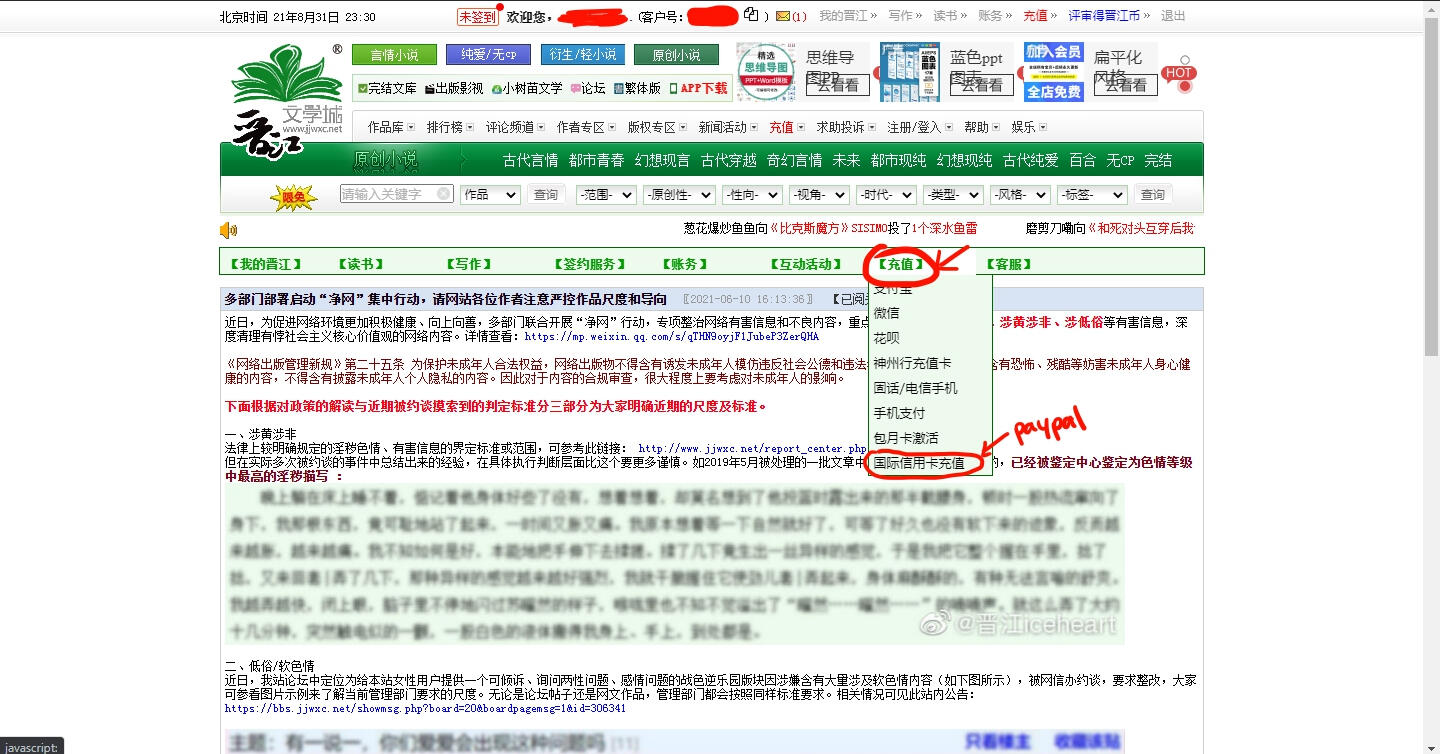Open APP下载 with the phone icon
Viewport: 1440px width, 754px height.
(698, 88)
